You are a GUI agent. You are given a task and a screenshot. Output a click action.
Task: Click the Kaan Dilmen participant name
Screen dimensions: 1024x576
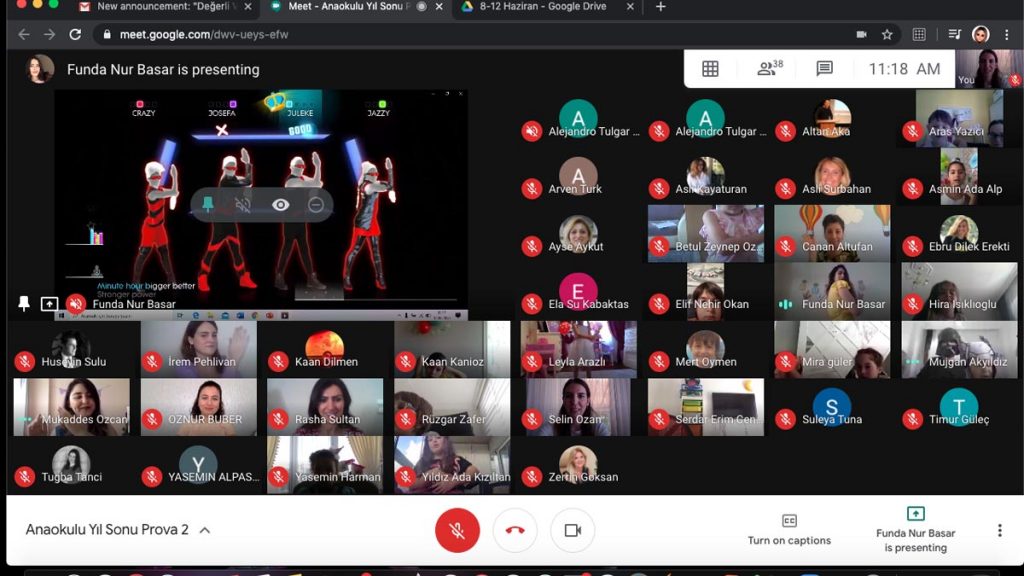click(x=327, y=361)
